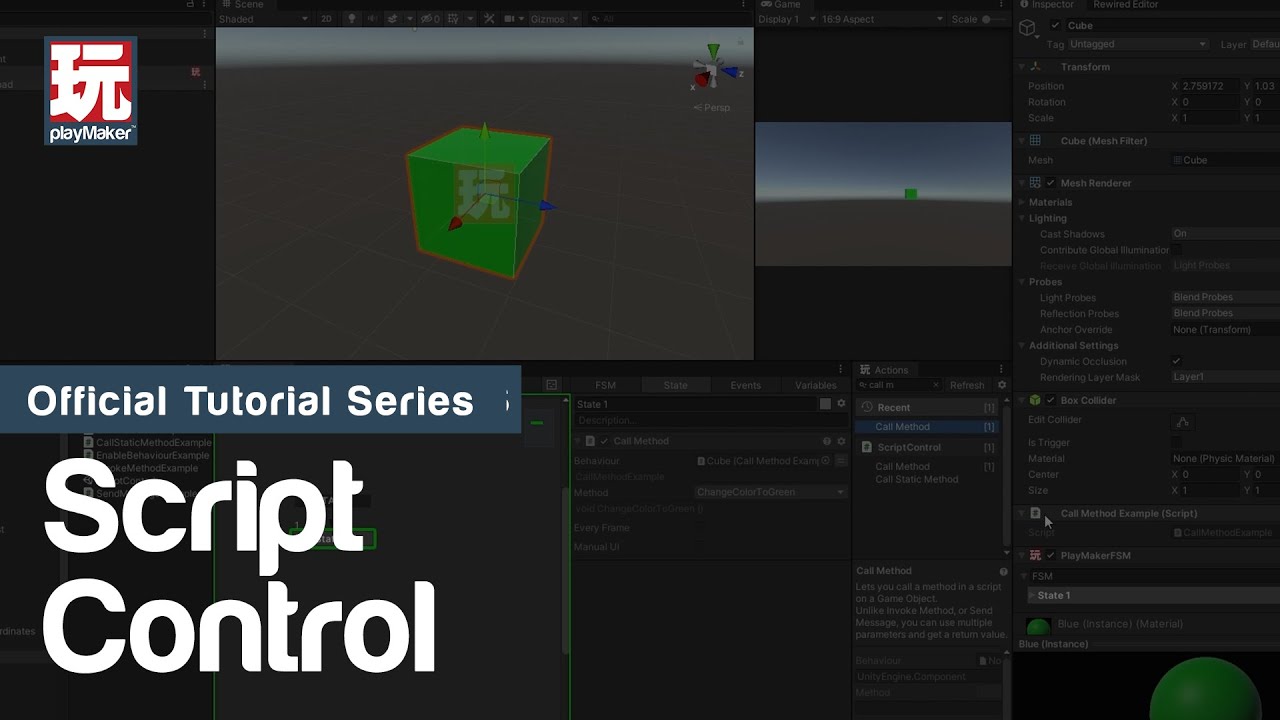This screenshot has width=1280, height=720.
Task: Toggle 2D view in Scene toolbar
Action: 326,19
